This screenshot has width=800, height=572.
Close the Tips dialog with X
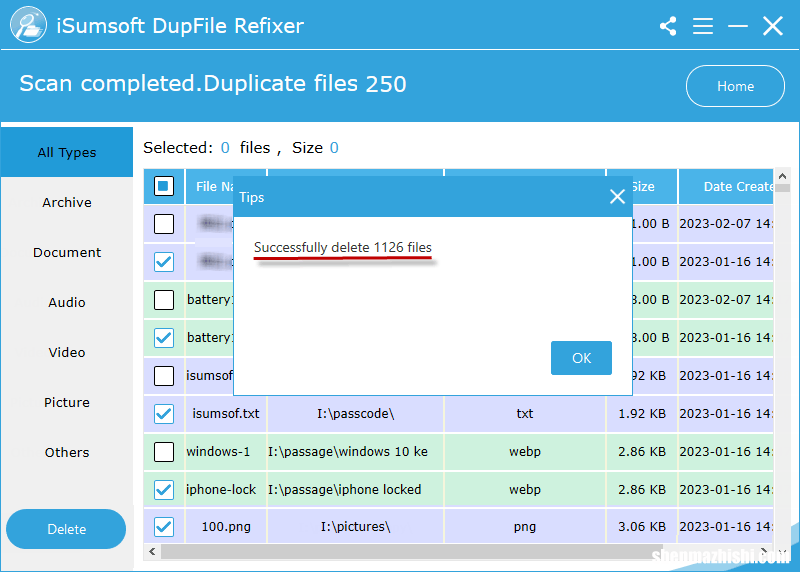tap(617, 196)
